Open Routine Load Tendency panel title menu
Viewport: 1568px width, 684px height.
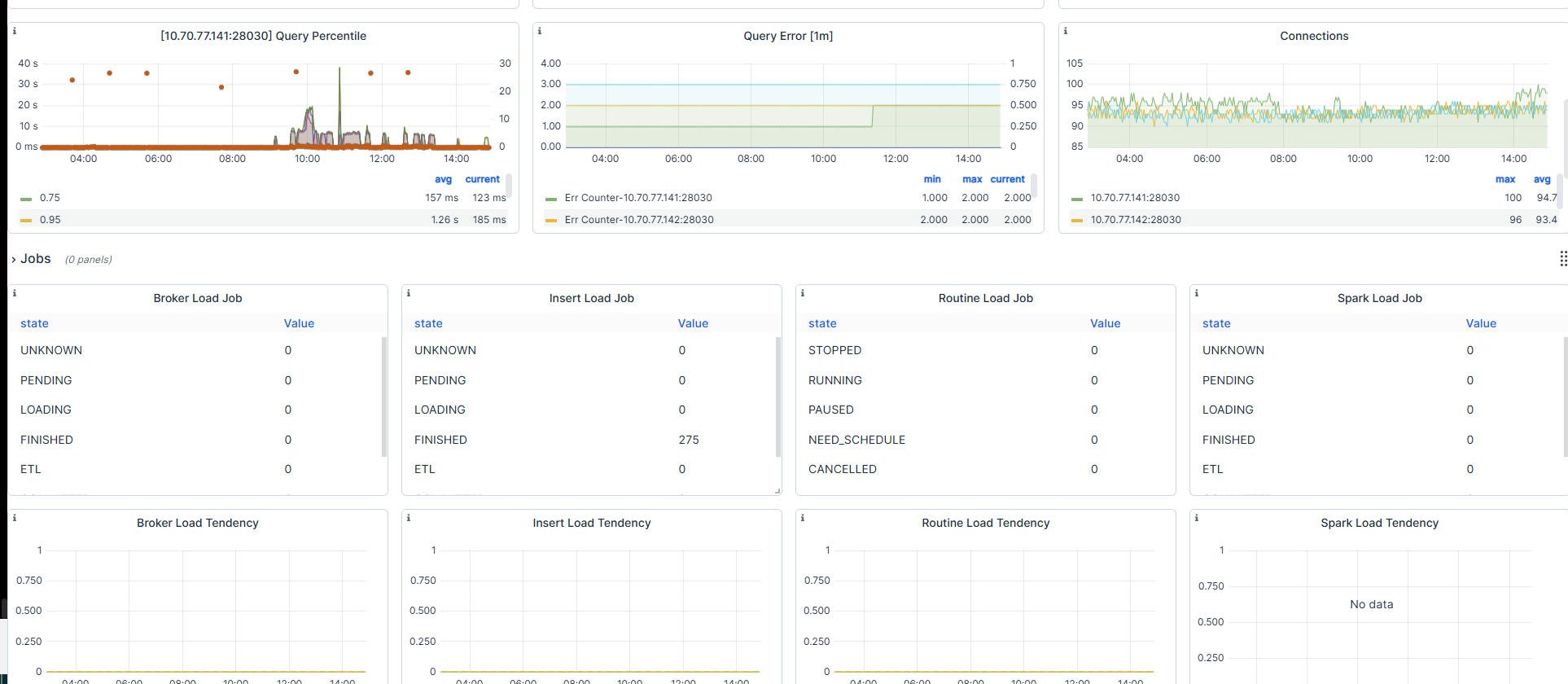tap(986, 523)
